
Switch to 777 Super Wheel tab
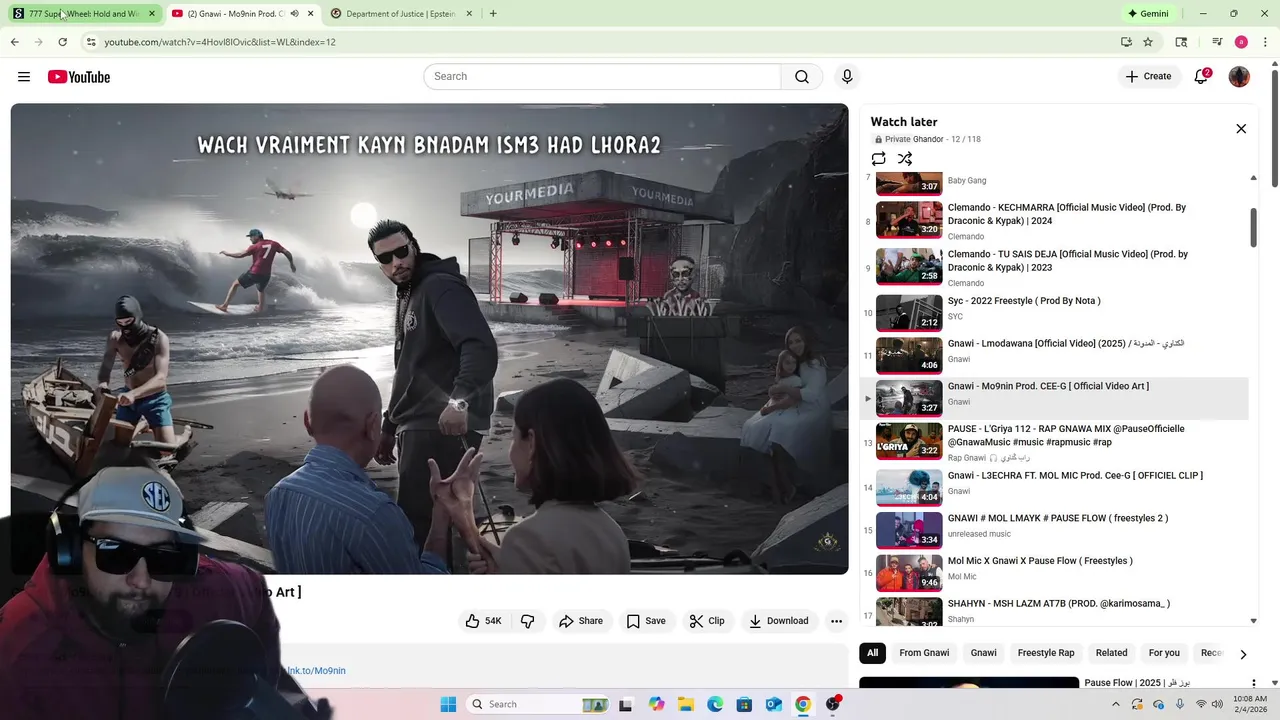tap(83, 14)
